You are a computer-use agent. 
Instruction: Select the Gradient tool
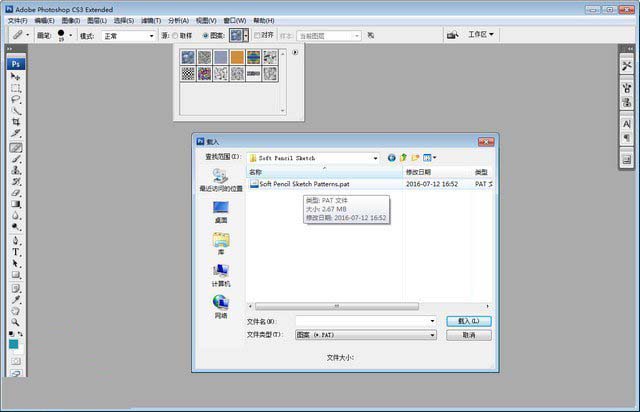[x=16, y=204]
